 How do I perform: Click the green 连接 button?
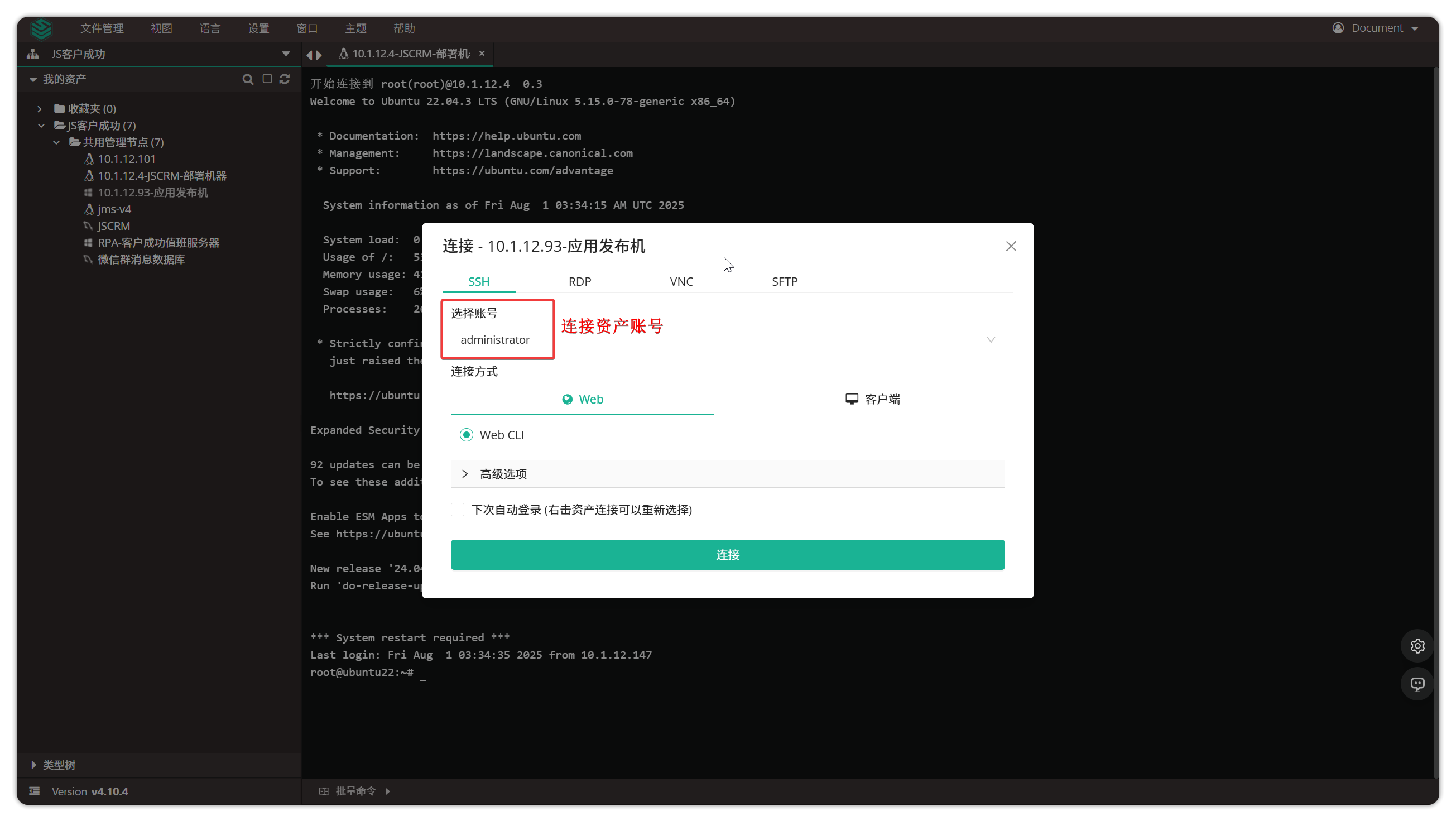click(727, 555)
